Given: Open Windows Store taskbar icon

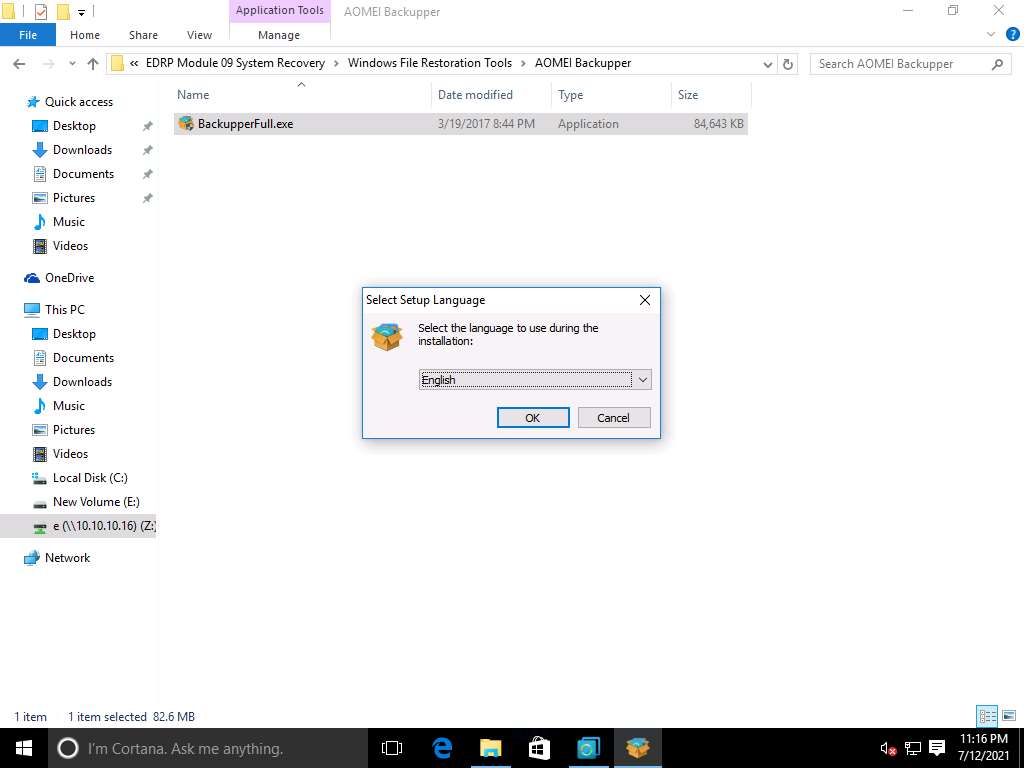Looking at the screenshot, I should 539,748.
